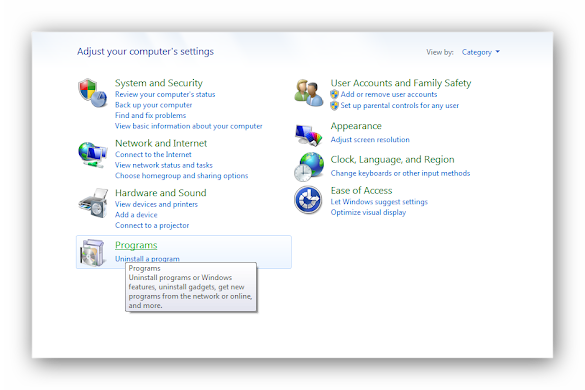Select Add a device link
This screenshot has width=585, height=390.
(x=136, y=215)
